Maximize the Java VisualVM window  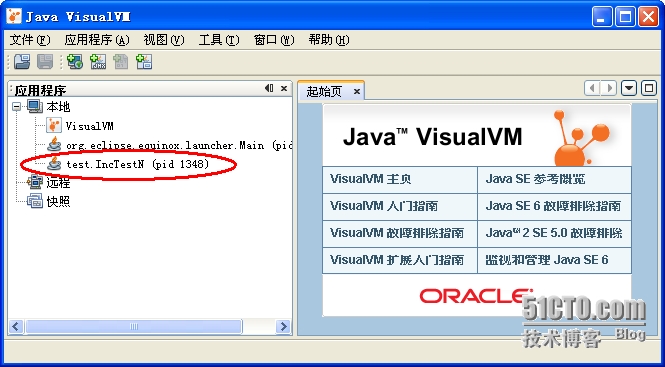[x=626, y=17]
